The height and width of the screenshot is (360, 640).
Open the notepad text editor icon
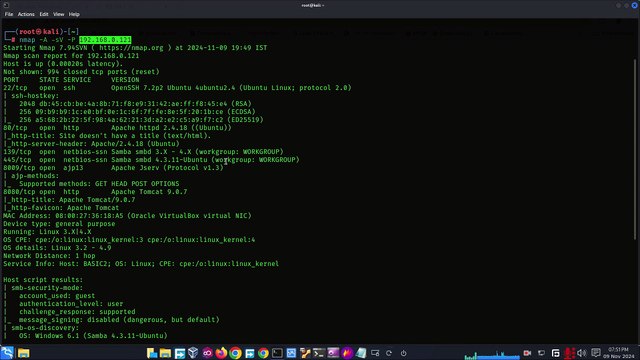tap(361, 353)
